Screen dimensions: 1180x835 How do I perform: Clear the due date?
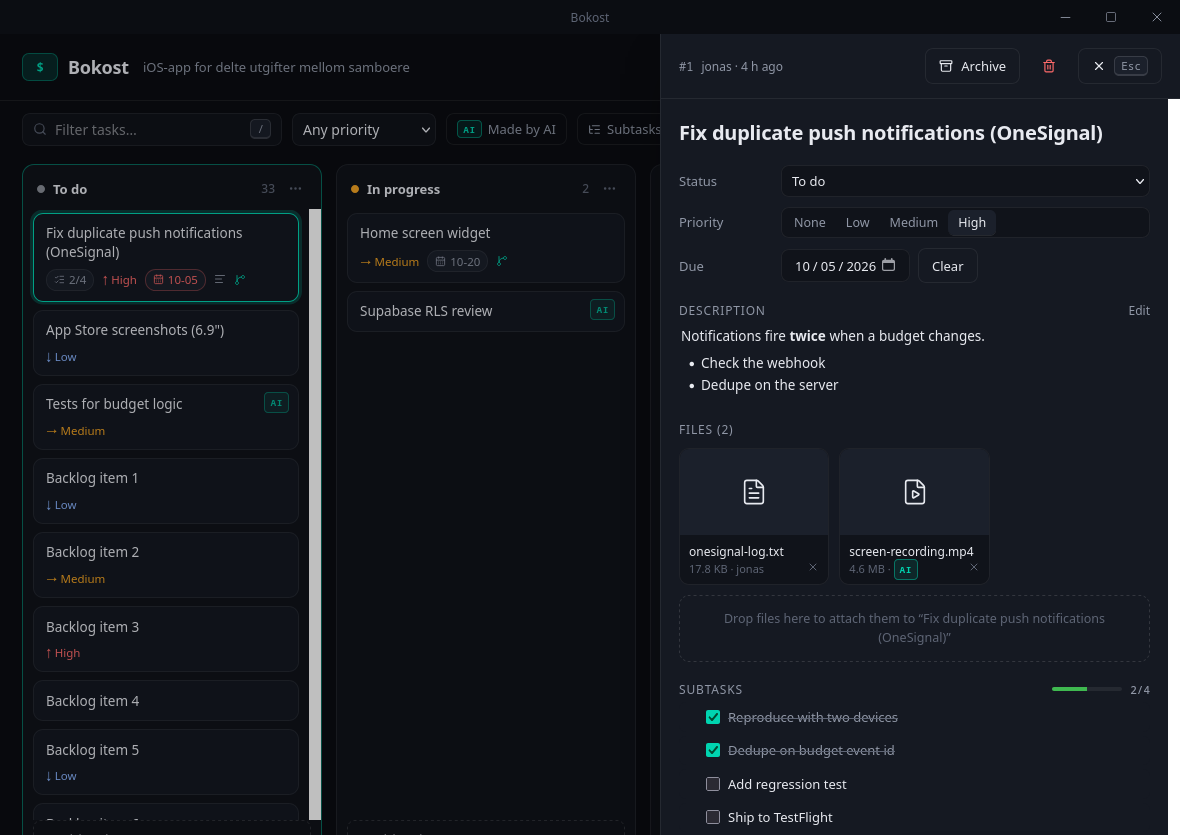point(947,266)
